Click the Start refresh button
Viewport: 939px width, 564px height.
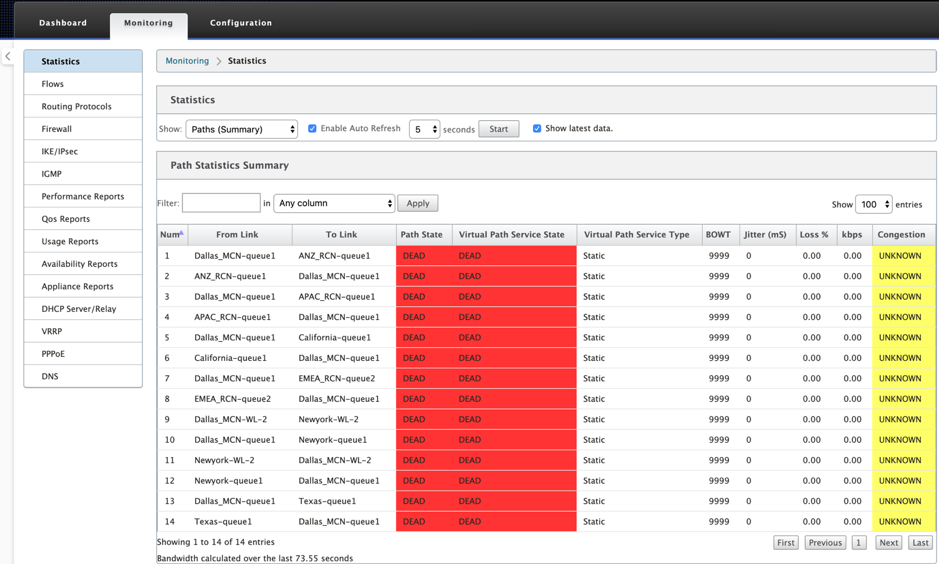(x=498, y=129)
